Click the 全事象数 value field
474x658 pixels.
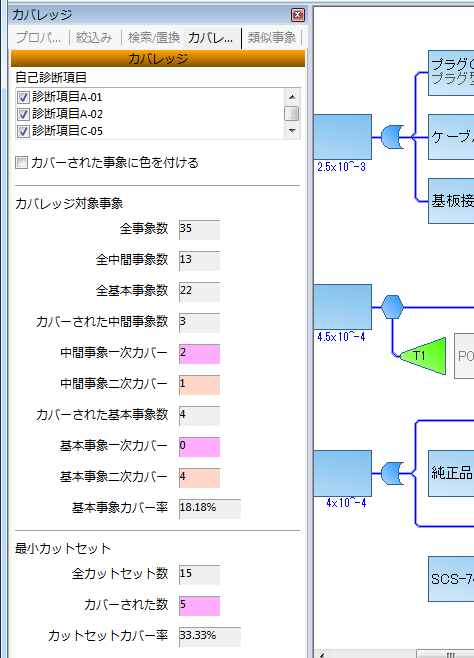pyautogui.click(x=199, y=230)
